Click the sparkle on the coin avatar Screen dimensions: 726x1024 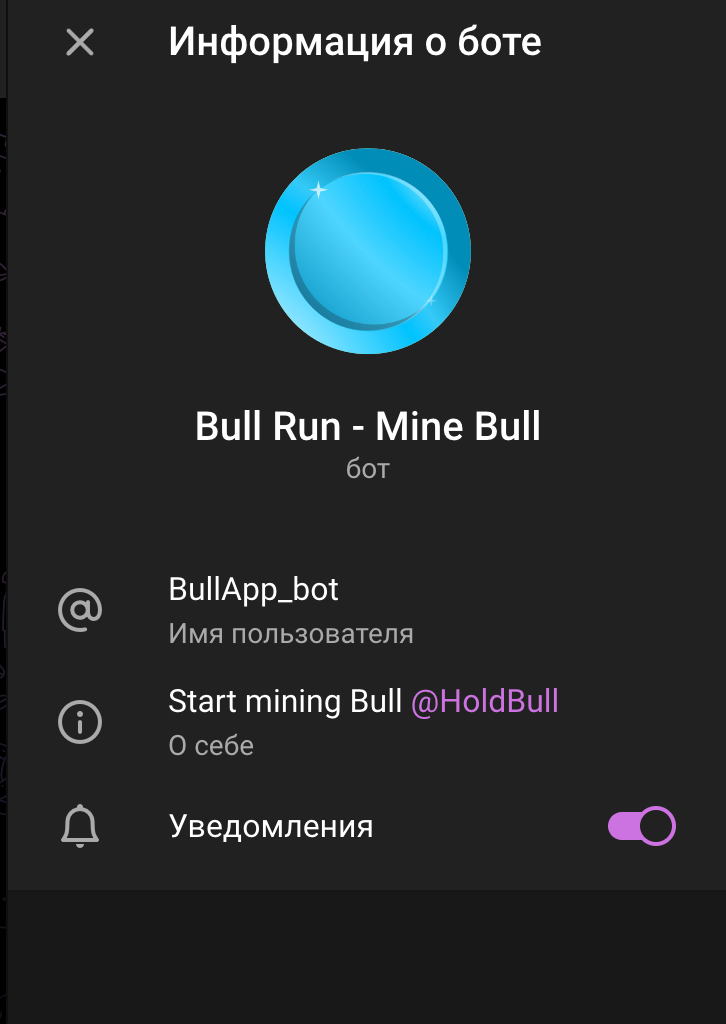(x=318, y=189)
